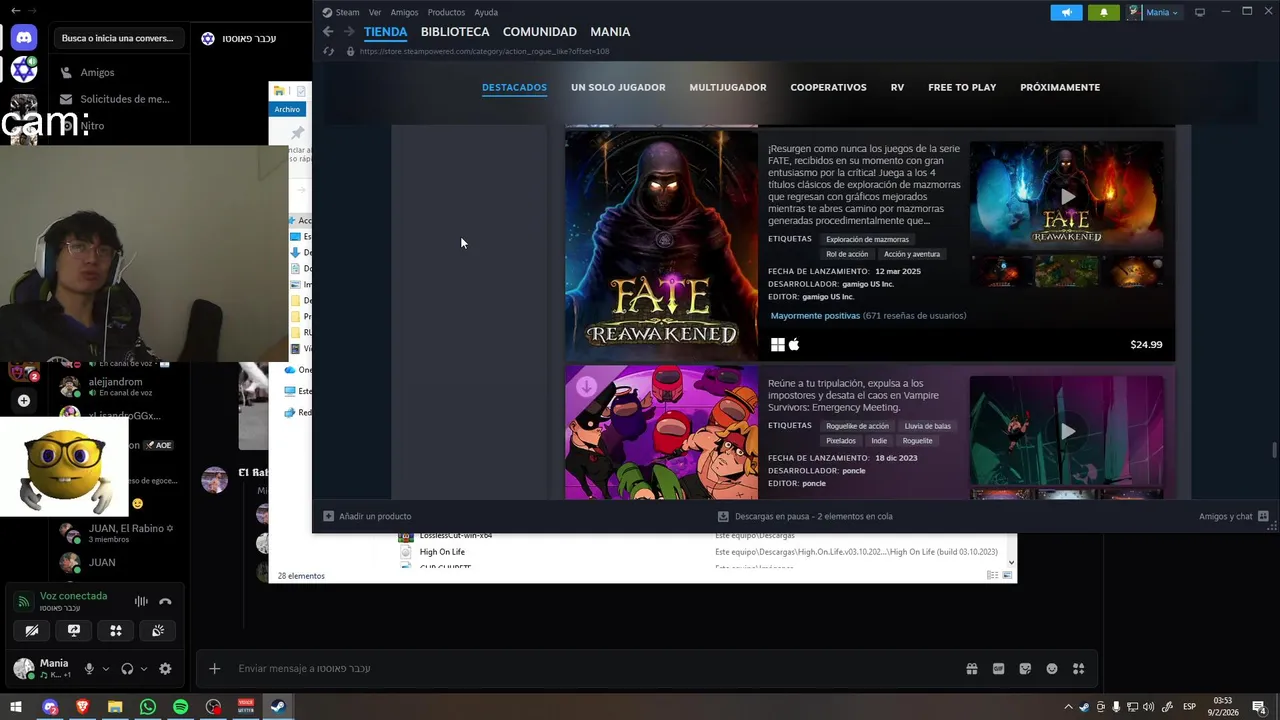Click Añadir un producto
The height and width of the screenshot is (720, 1280).
[367, 516]
